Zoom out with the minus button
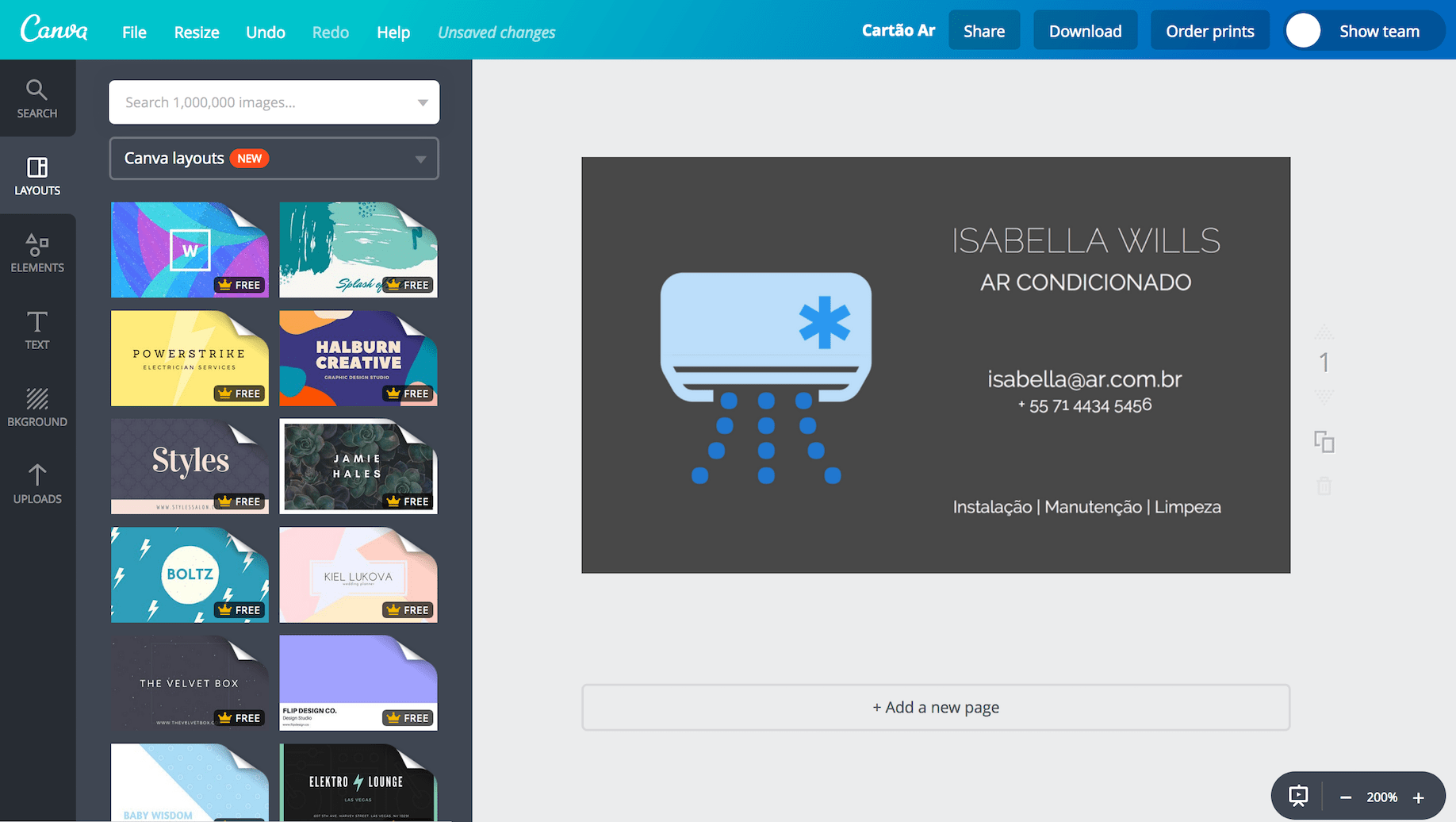 (1345, 797)
